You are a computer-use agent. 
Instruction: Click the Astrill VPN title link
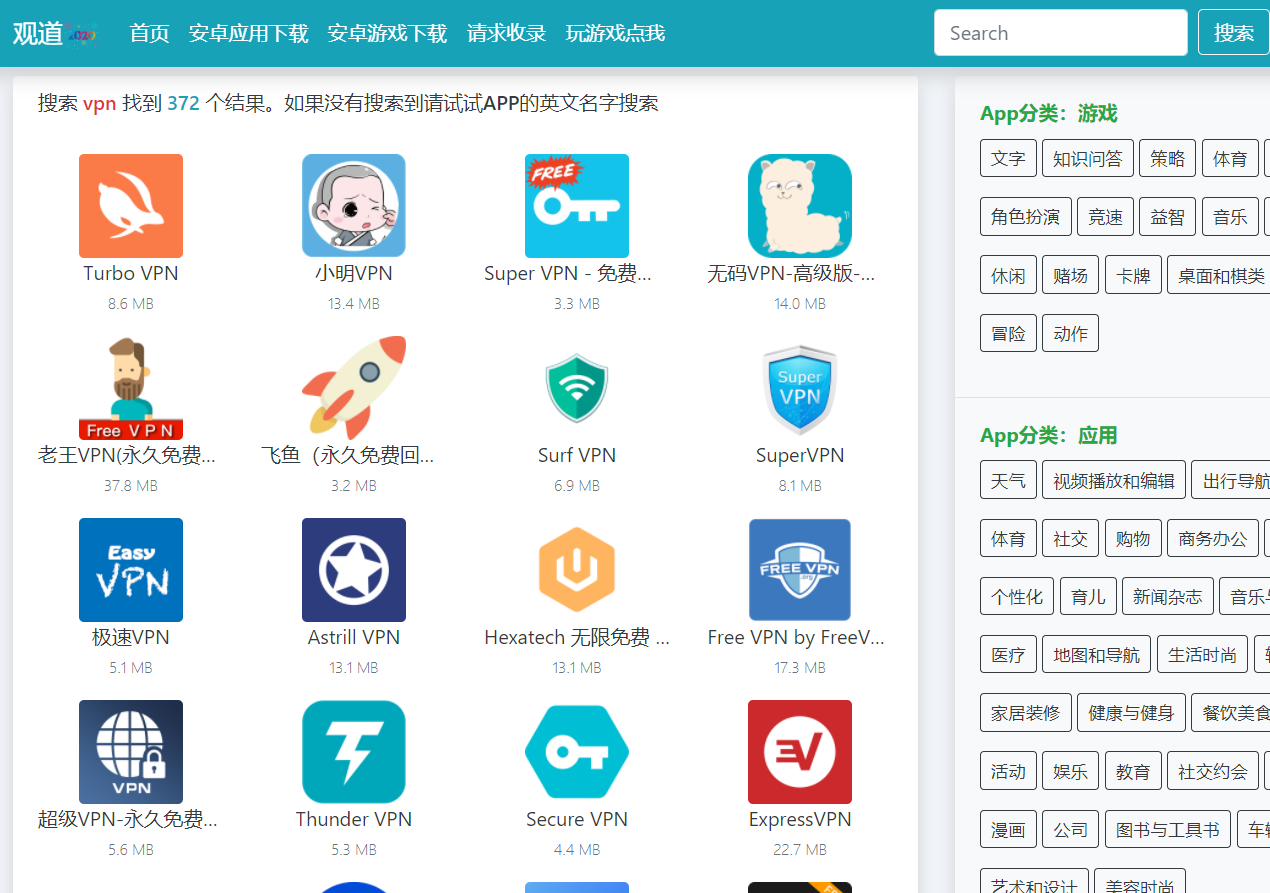[354, 637]
